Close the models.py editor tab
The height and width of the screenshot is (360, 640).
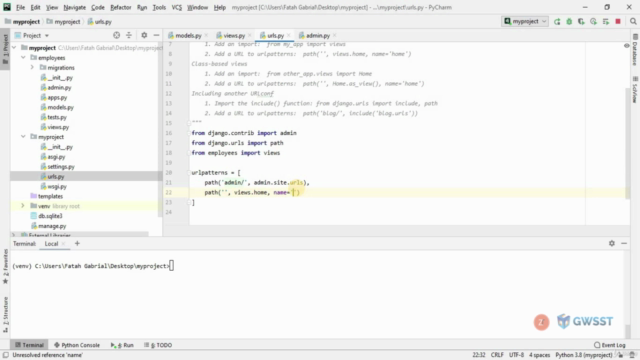pyautogui.click(x=207, y=36)
